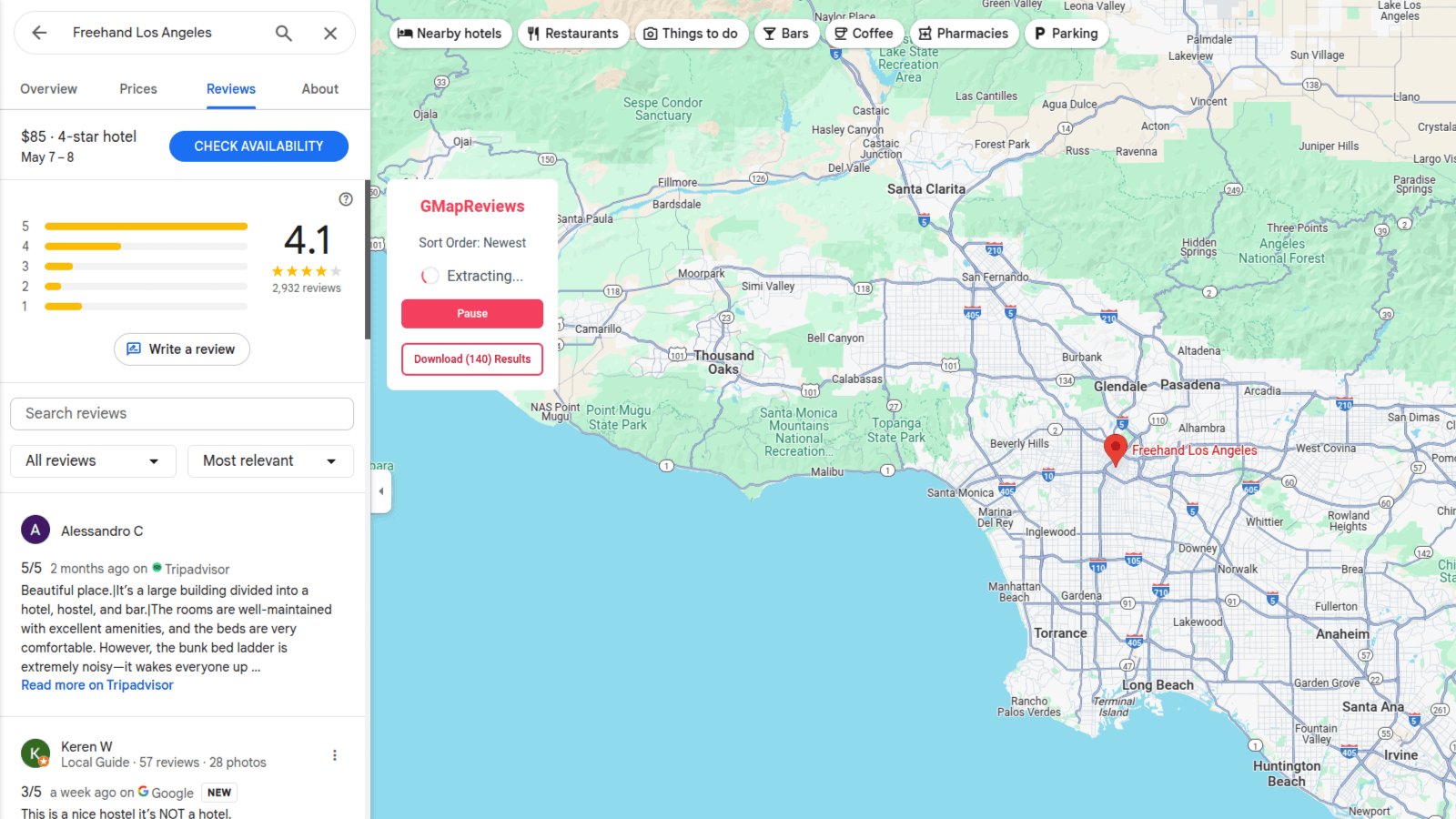Click the Huntington Beach map label
Viewport: 1456px width, 819px height.
click(x=1287, y=773)
